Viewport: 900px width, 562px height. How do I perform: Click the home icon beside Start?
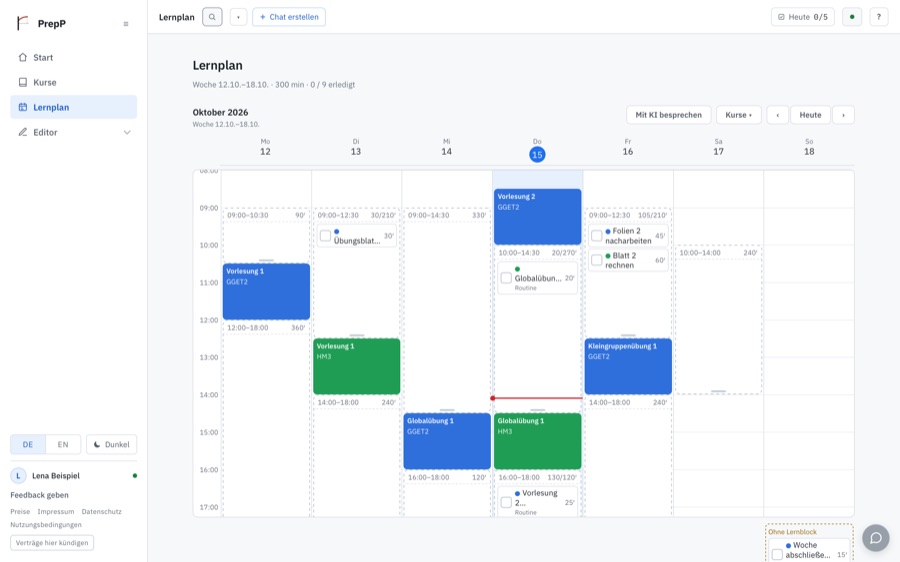pyautogui.click(x=22, y=57)
